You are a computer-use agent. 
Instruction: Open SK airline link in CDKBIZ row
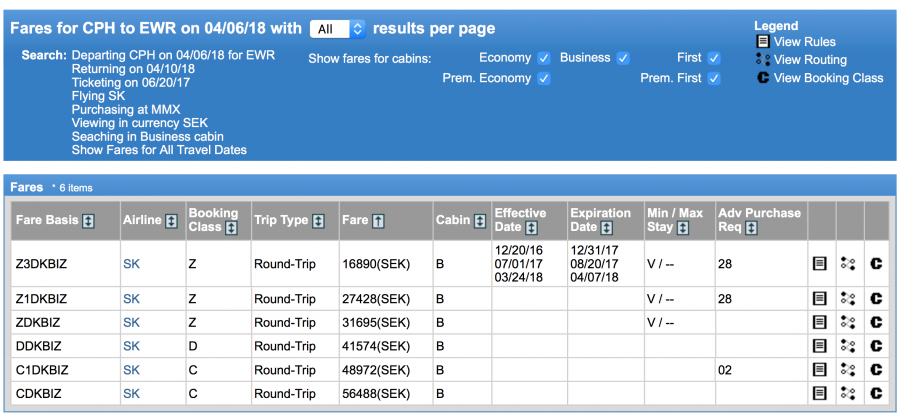point(132,394)
